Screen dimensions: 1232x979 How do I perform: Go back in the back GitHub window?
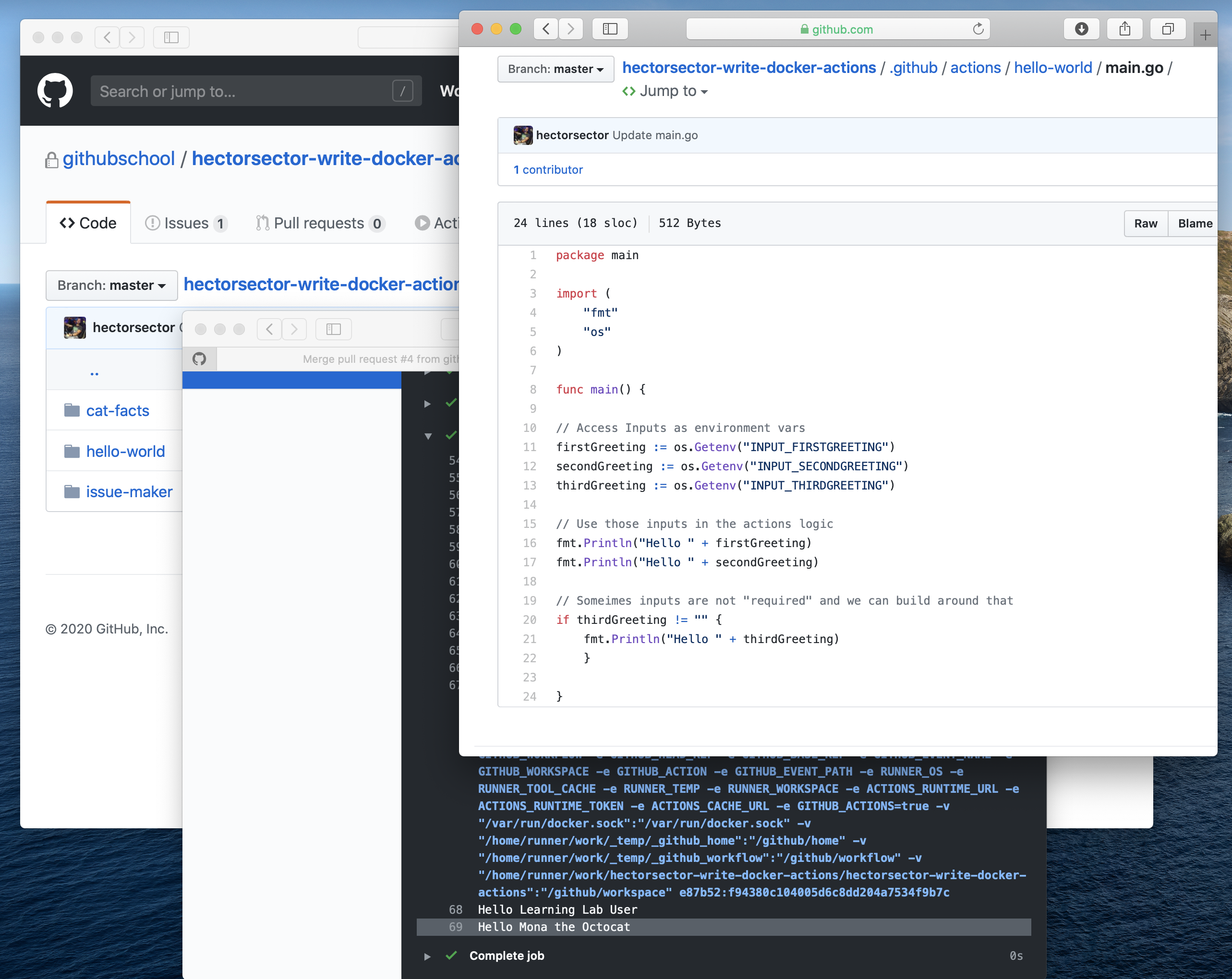point(107,38)
